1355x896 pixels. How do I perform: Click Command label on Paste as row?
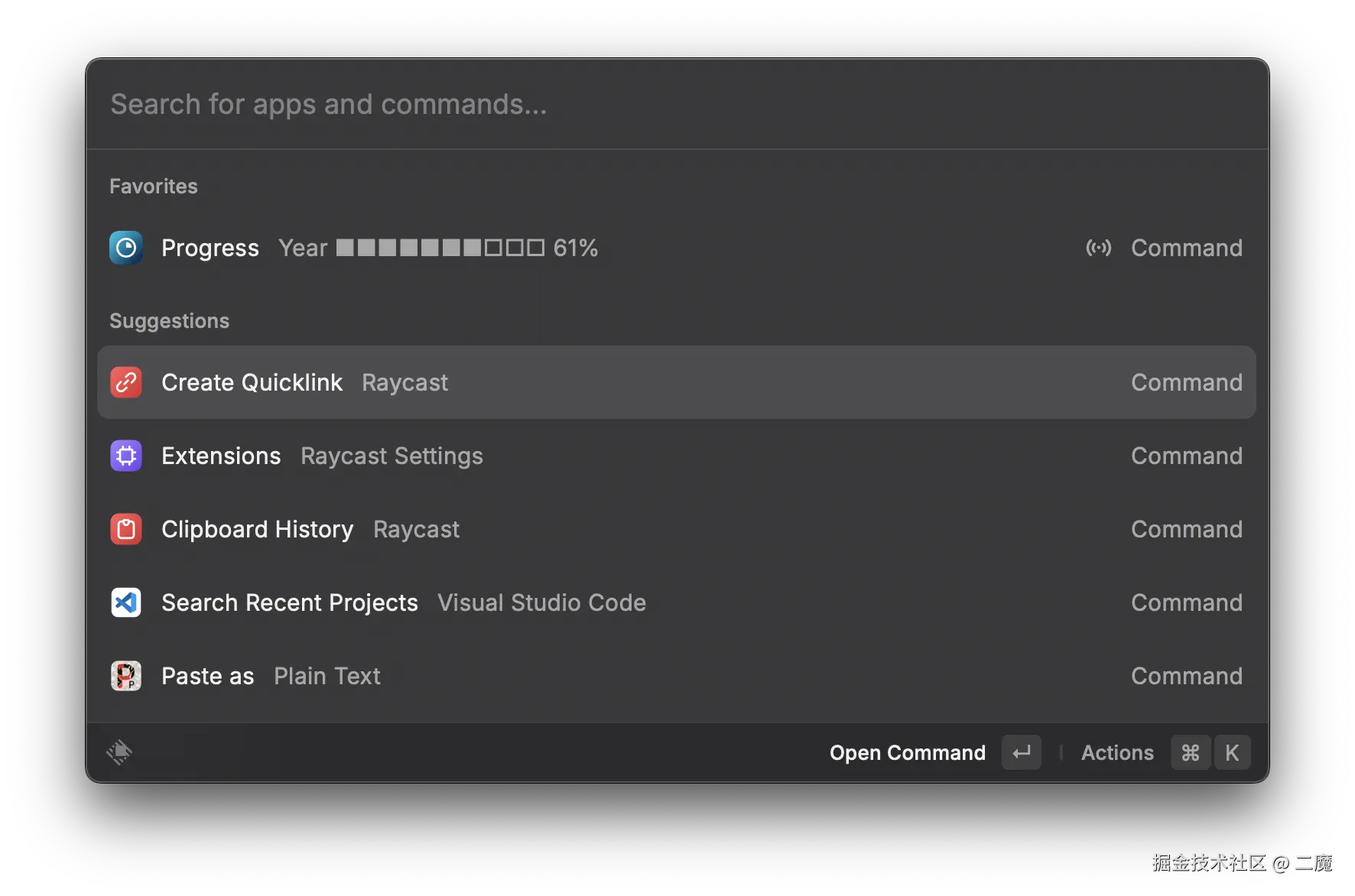click(x=1187, y=676)
